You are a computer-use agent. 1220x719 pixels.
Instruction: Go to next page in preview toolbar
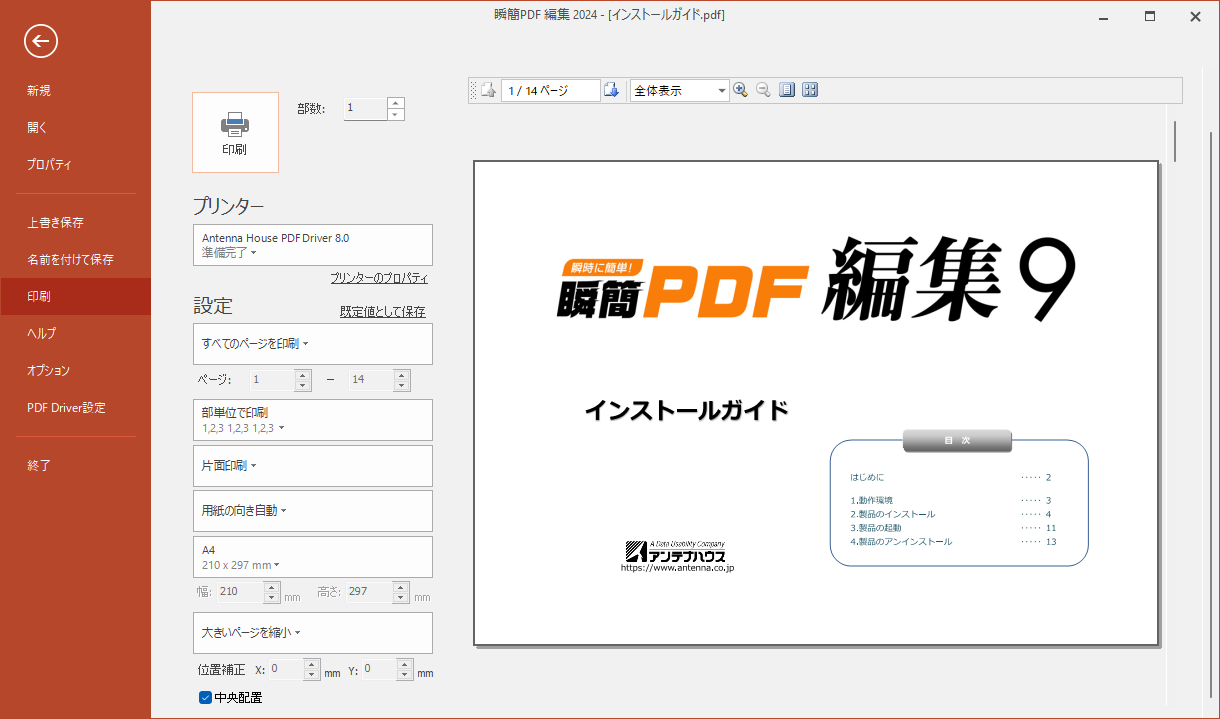click(x=611, y=90)
